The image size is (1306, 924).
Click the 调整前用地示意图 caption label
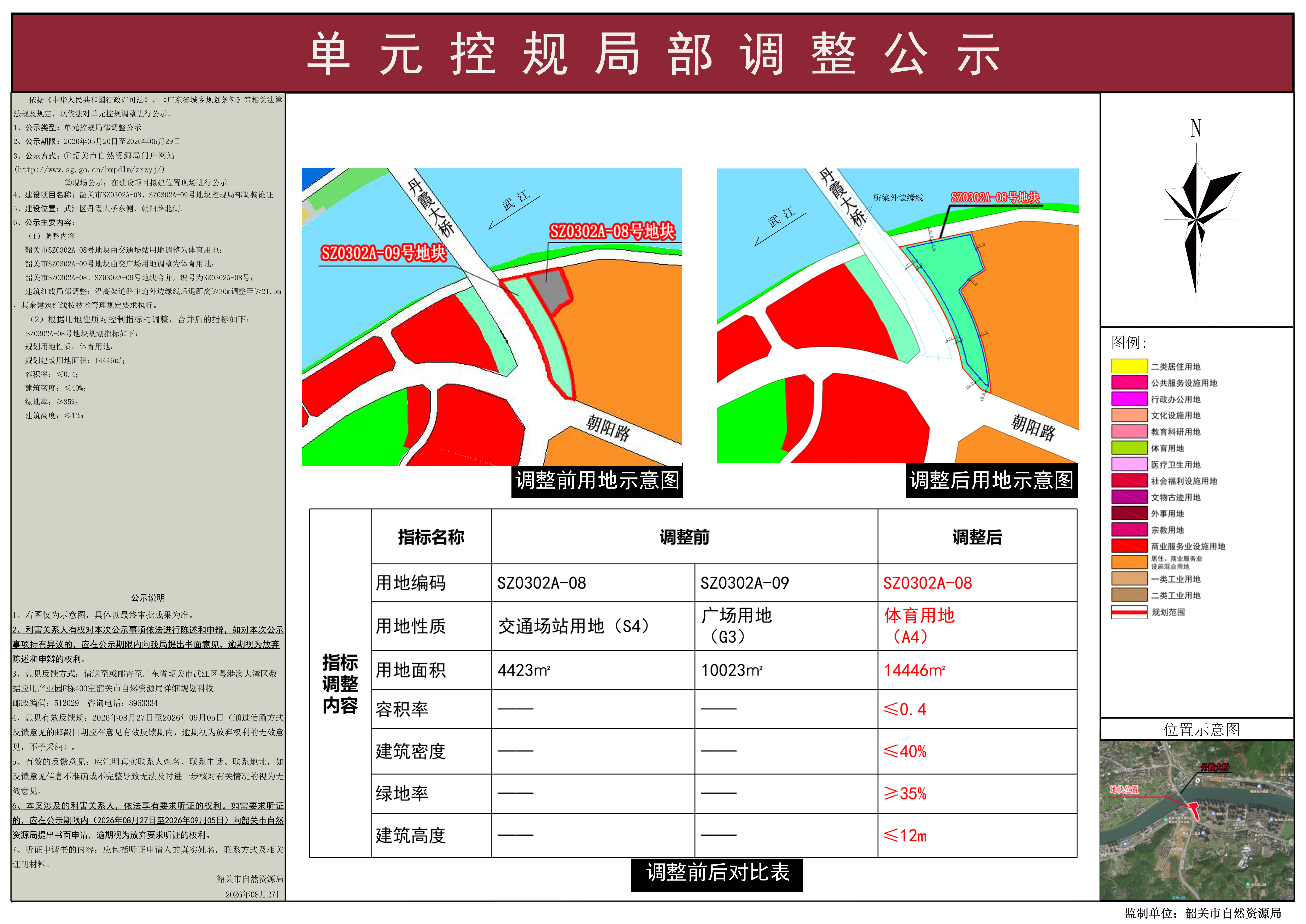(x=597, y=481)
